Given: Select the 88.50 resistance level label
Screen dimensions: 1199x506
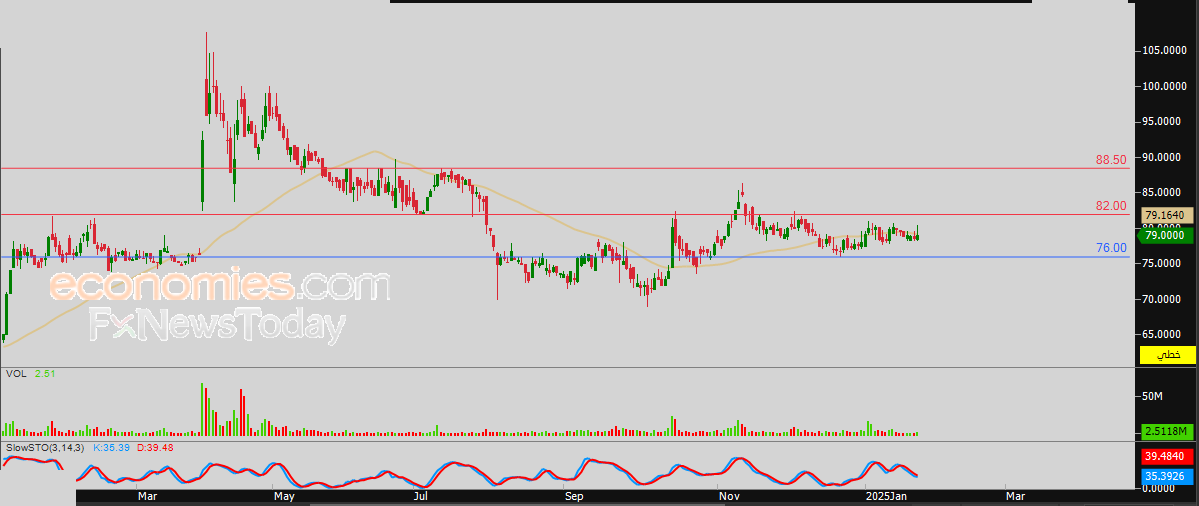Looking at the screenshot, I should point(1111,161).
